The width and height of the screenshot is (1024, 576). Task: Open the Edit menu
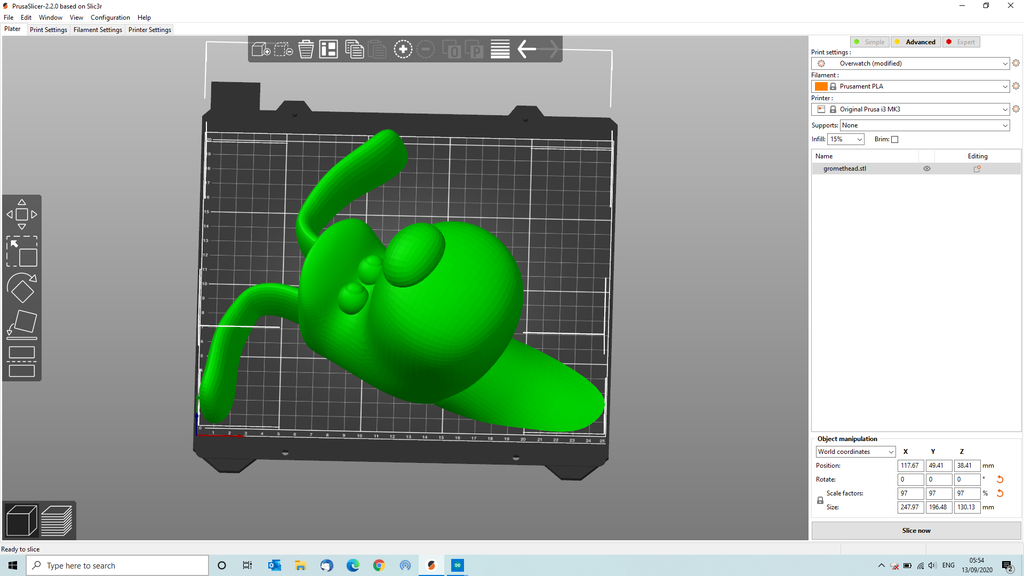click(26, 18)
